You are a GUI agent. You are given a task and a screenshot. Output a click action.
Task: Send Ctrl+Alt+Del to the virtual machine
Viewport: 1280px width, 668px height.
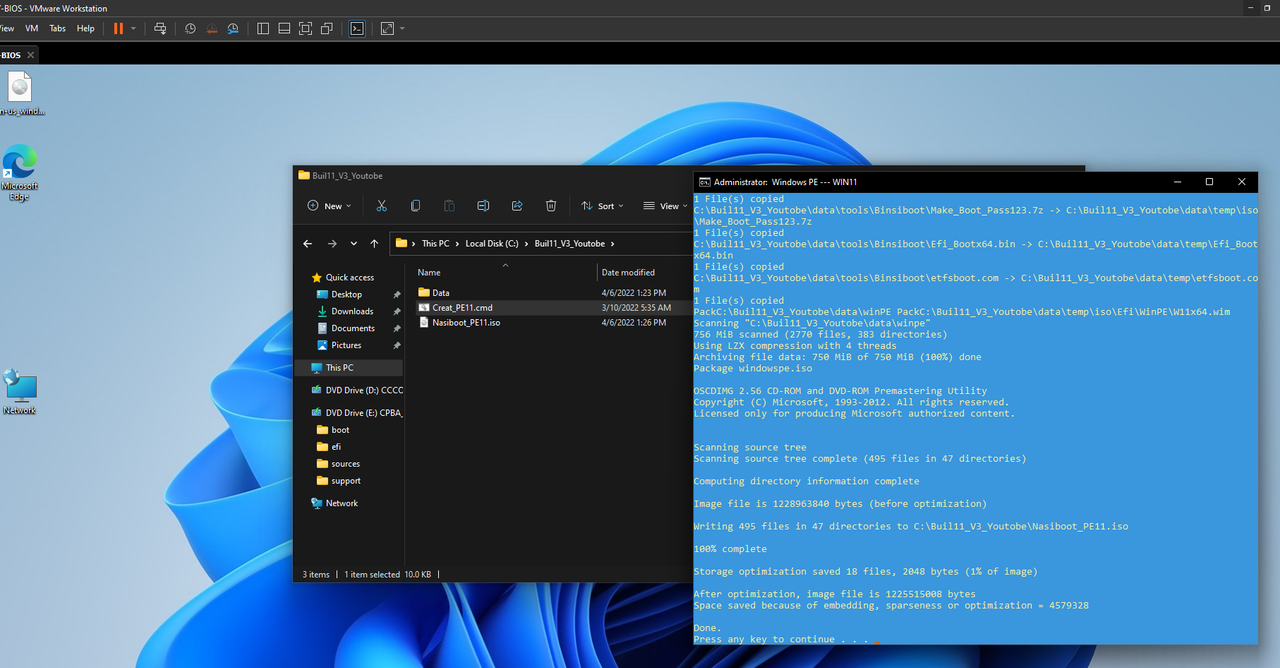(x=160, y=28)
